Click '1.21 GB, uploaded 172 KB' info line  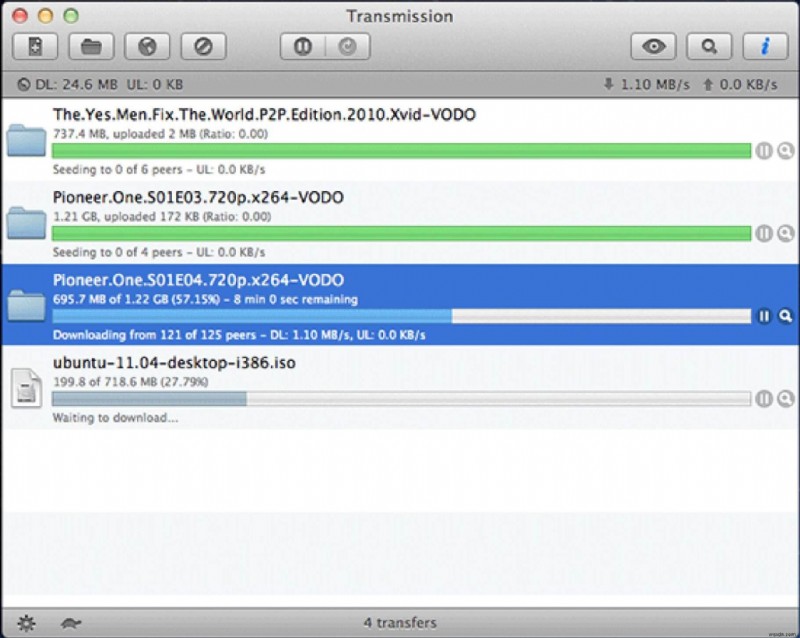tap(162, 216)
